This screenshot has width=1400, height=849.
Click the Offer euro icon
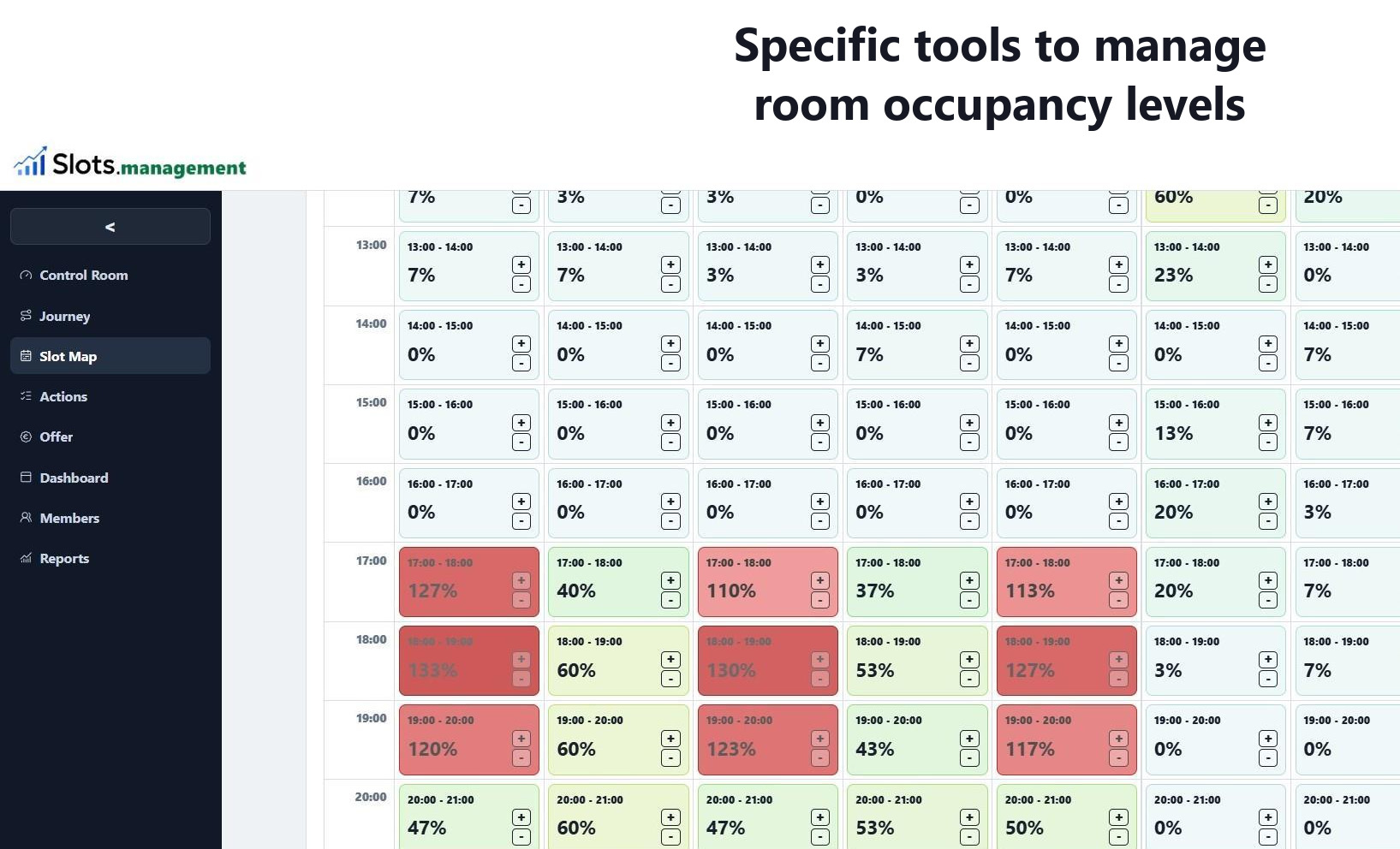click(x=26, y=436)
